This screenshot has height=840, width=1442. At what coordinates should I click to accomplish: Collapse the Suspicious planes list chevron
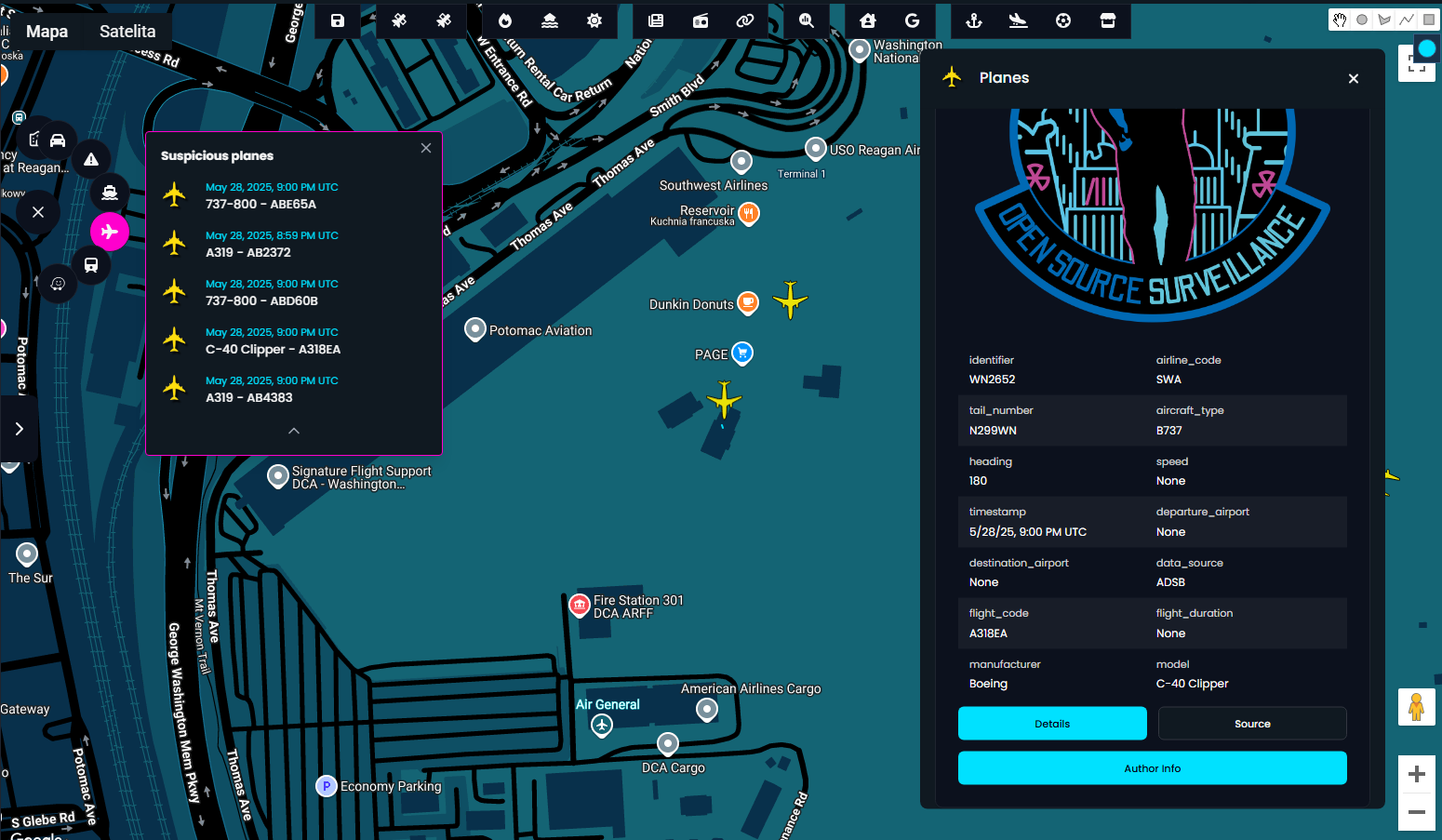coord(294,431)
